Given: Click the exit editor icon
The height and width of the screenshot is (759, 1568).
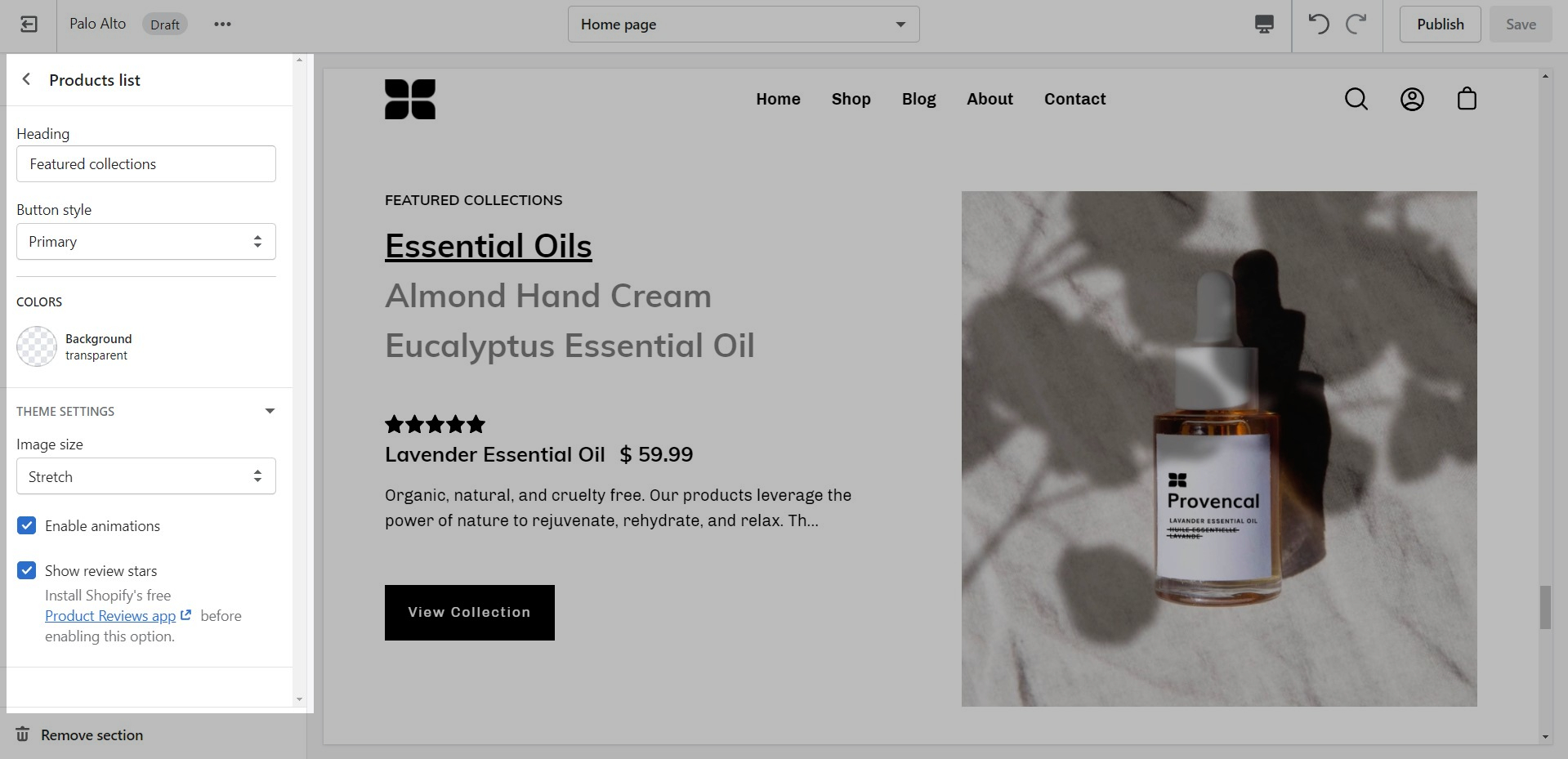Looking at the screenshot, I should pos(29,25).
